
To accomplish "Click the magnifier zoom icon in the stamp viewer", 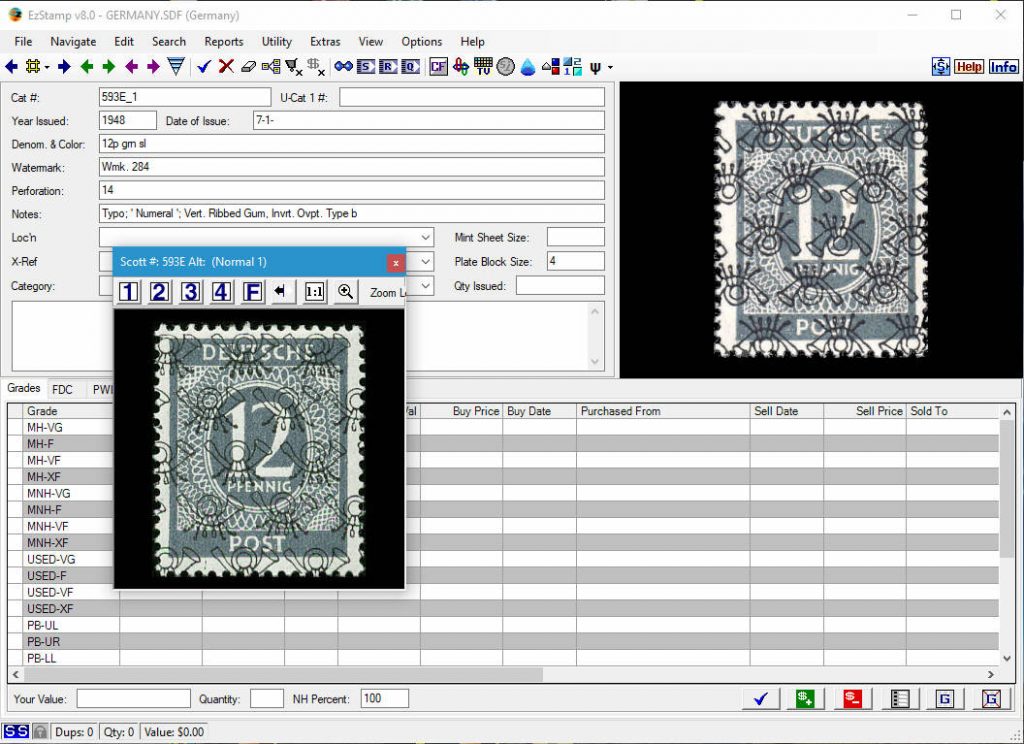I will (346, 291).
